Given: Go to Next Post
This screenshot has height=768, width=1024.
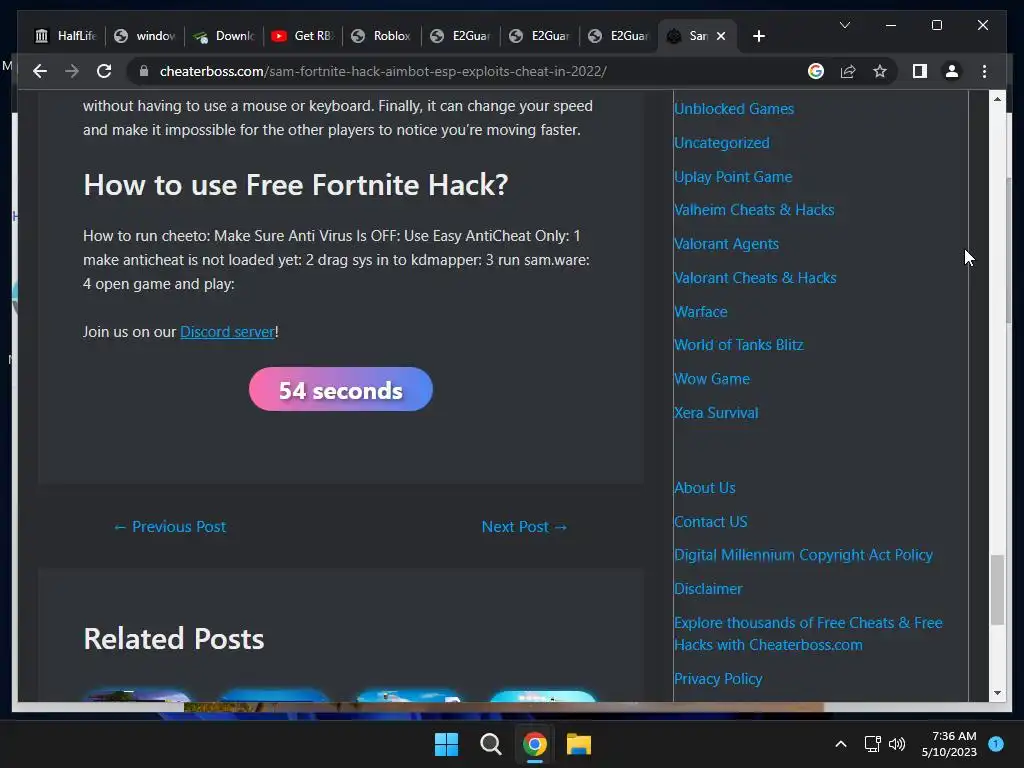Looking at the screenshot, I should pyautogui.click(x=524, y=526).
